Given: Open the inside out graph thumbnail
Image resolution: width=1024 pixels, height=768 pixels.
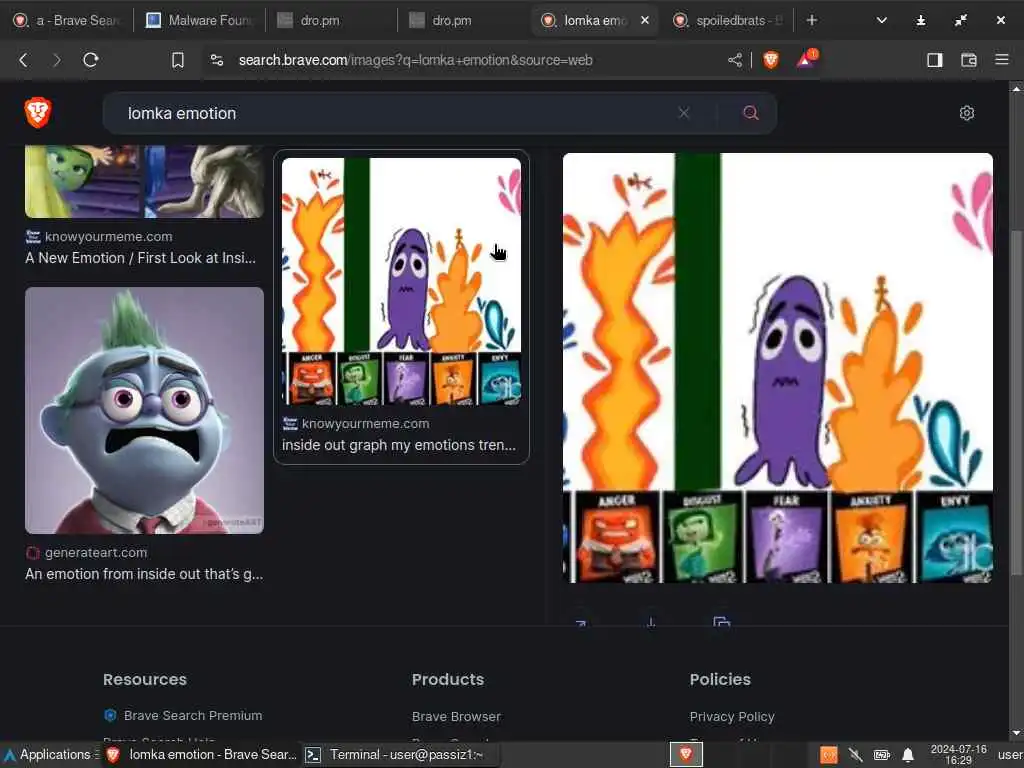Looking at the screenshot, I should (401, 281).
